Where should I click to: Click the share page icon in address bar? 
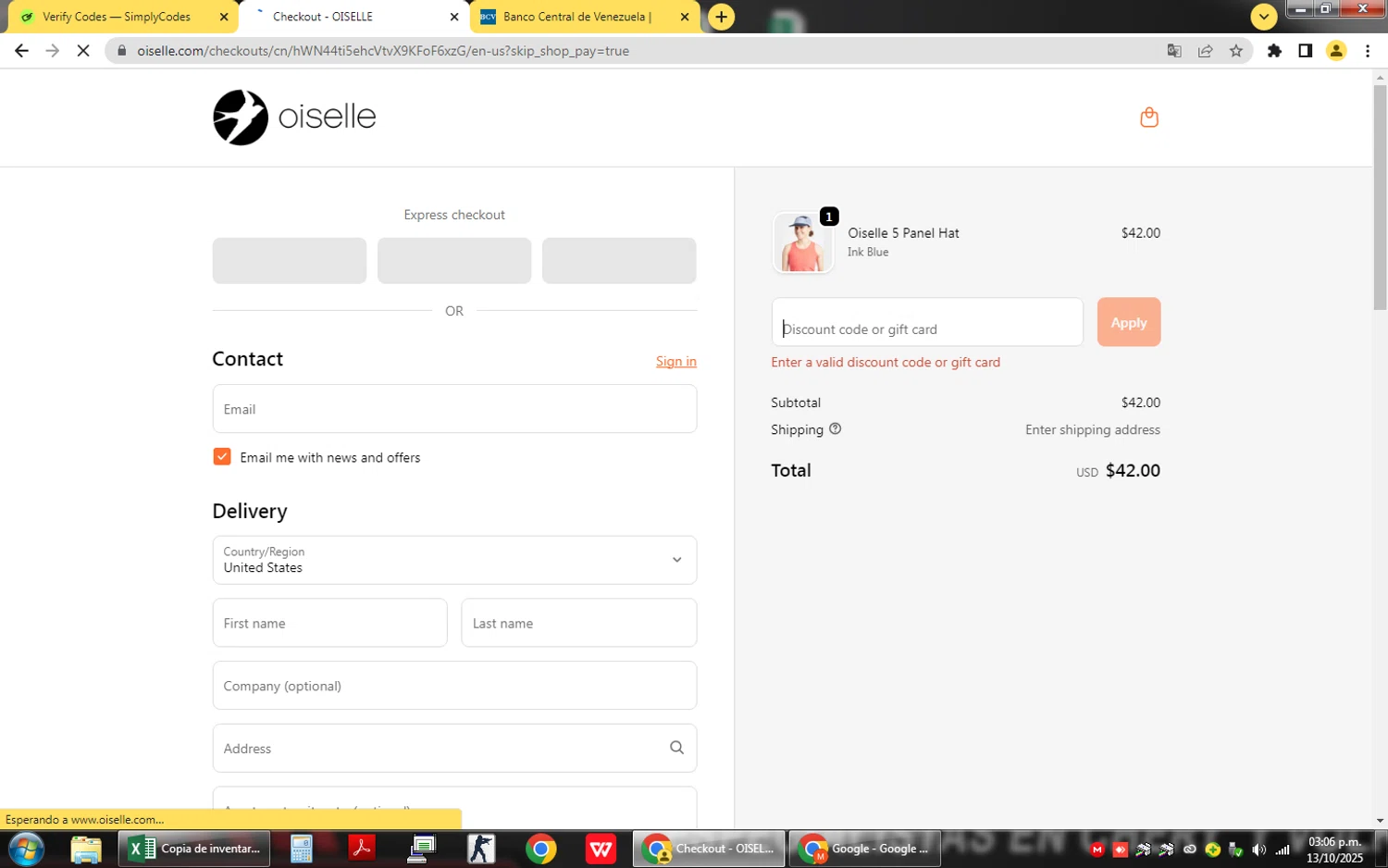coord(1205,51)
